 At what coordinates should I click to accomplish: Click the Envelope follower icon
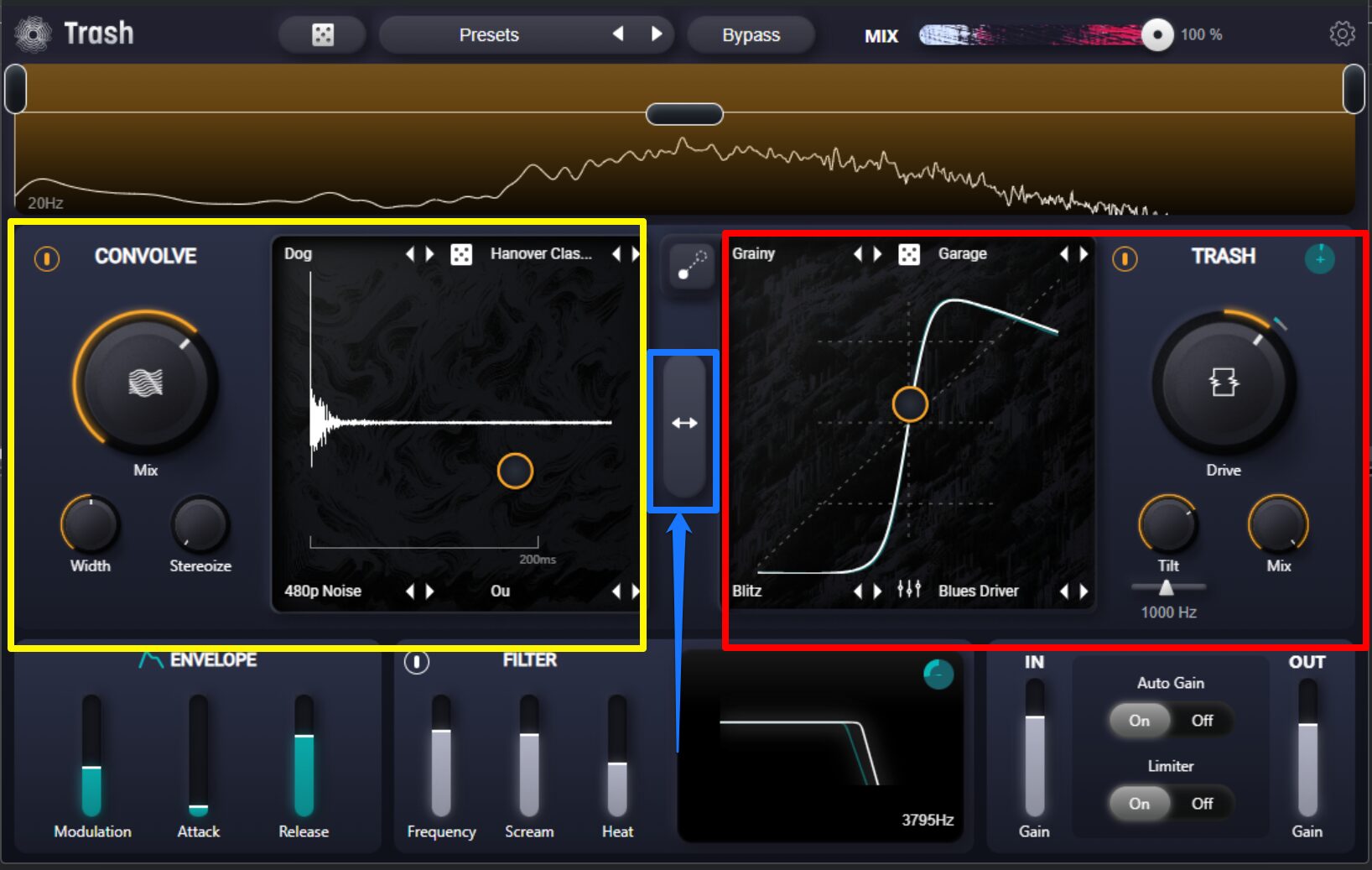coord(150,659)
